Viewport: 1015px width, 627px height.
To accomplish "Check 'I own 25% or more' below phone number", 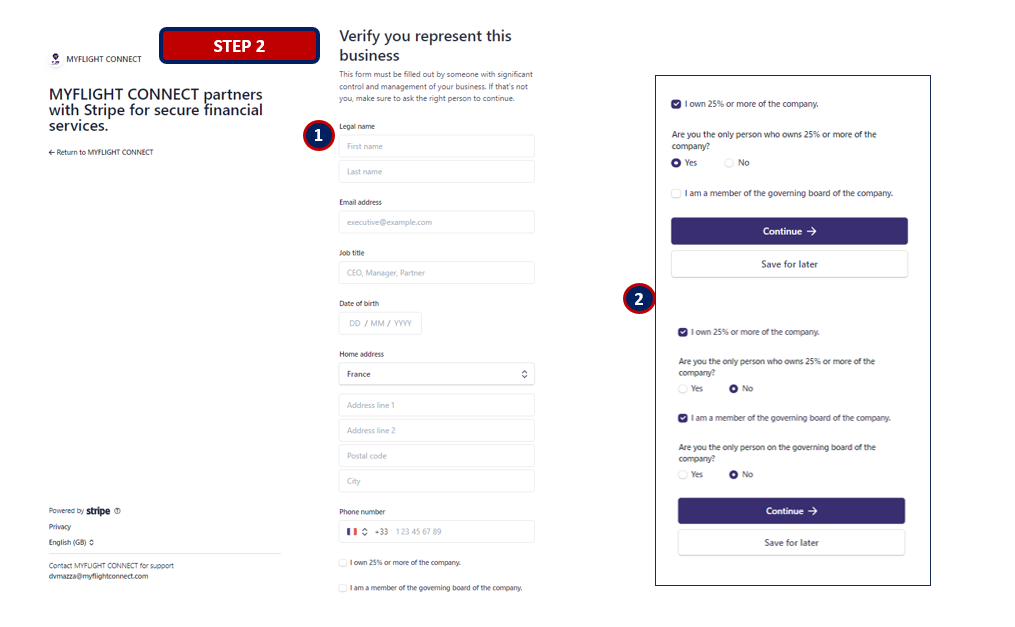I will click(x=343, y=562).
